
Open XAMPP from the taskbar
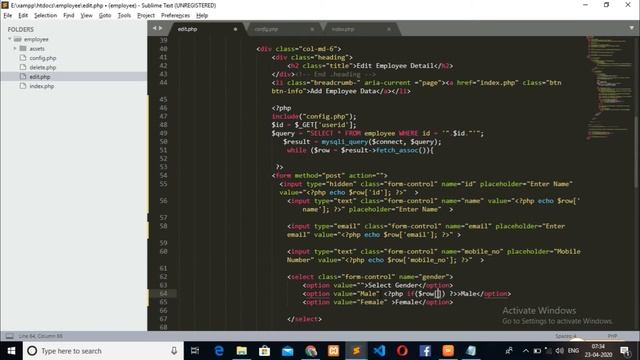333,351
